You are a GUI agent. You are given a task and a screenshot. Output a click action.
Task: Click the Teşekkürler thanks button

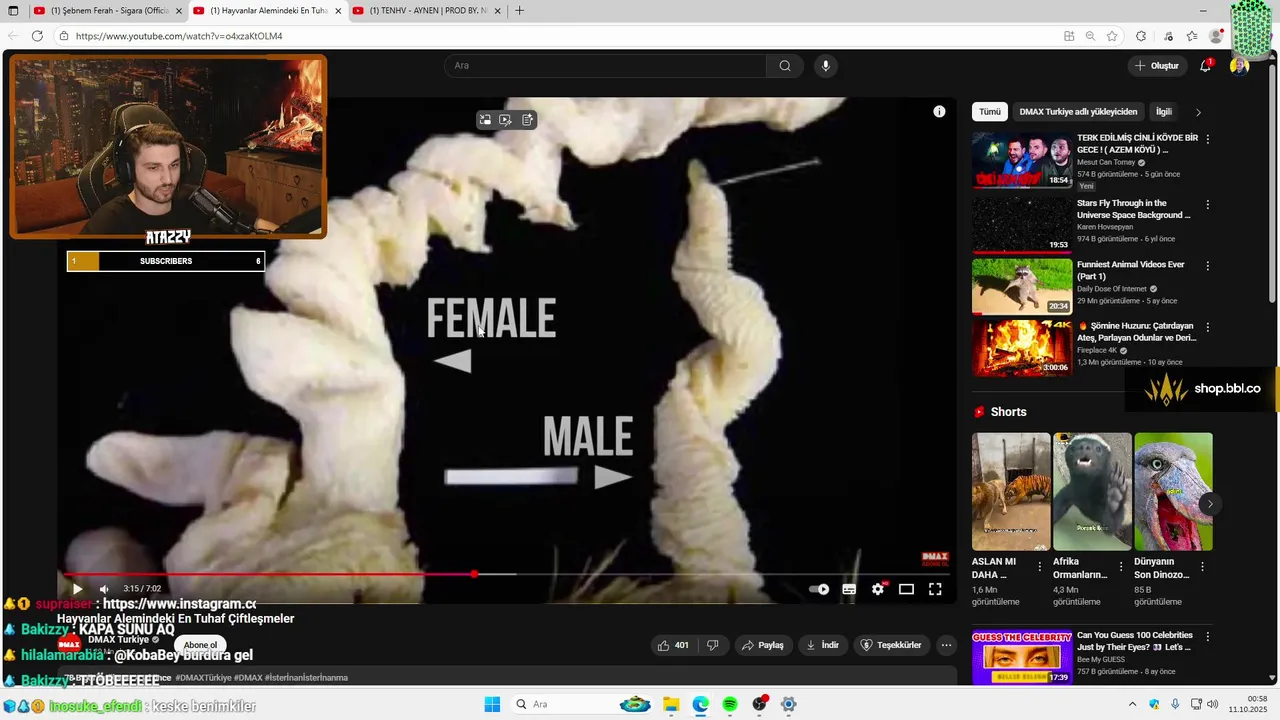click(891, 645)
